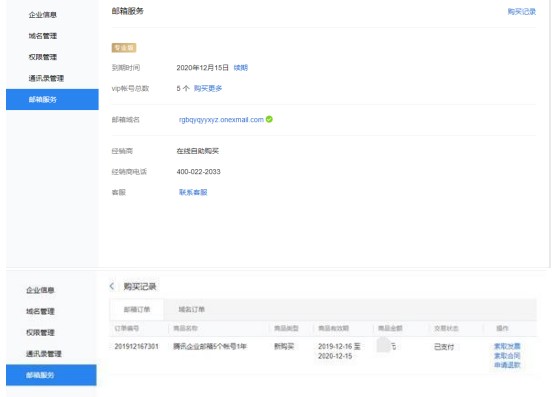Click the green verified checkmark icon

coord(269,119)
